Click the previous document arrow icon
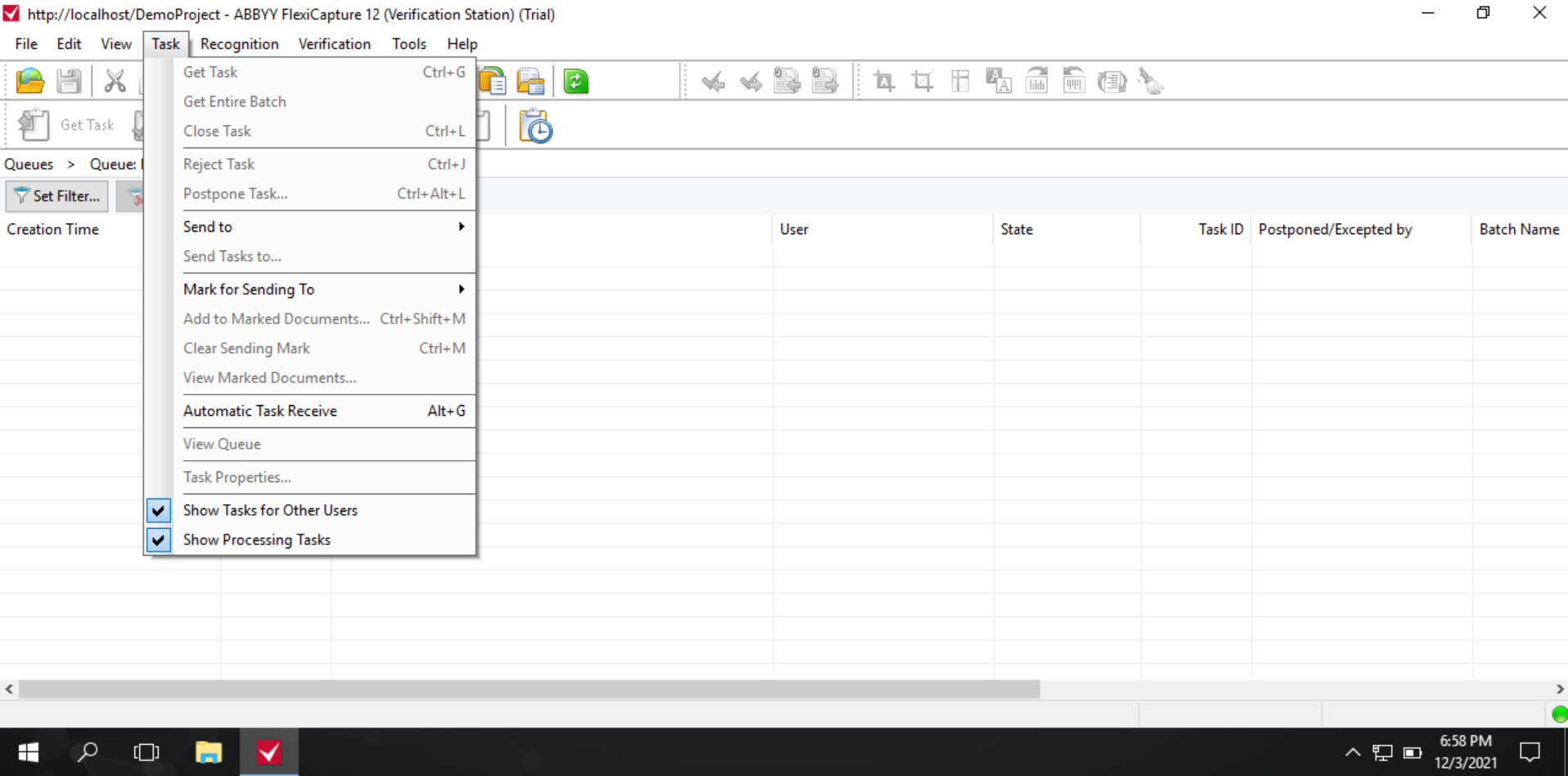 click(x=787, y=81)
